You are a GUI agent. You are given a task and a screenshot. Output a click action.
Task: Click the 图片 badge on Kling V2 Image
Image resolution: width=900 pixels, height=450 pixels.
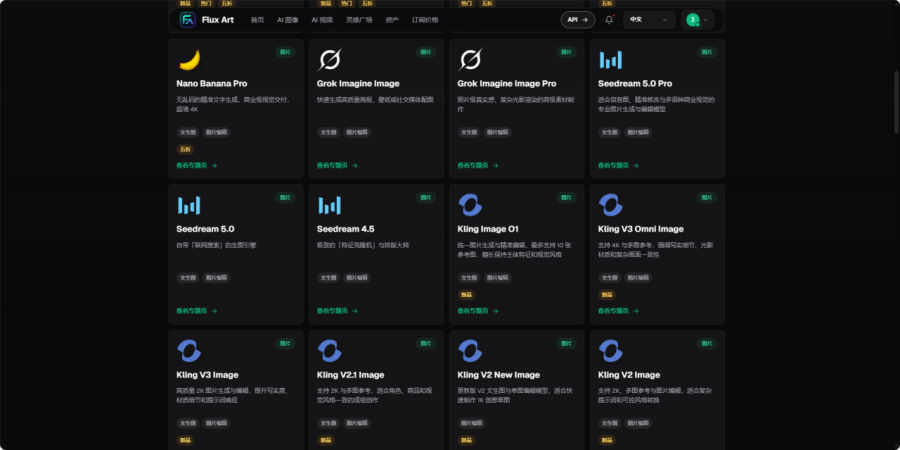[707, 343]
